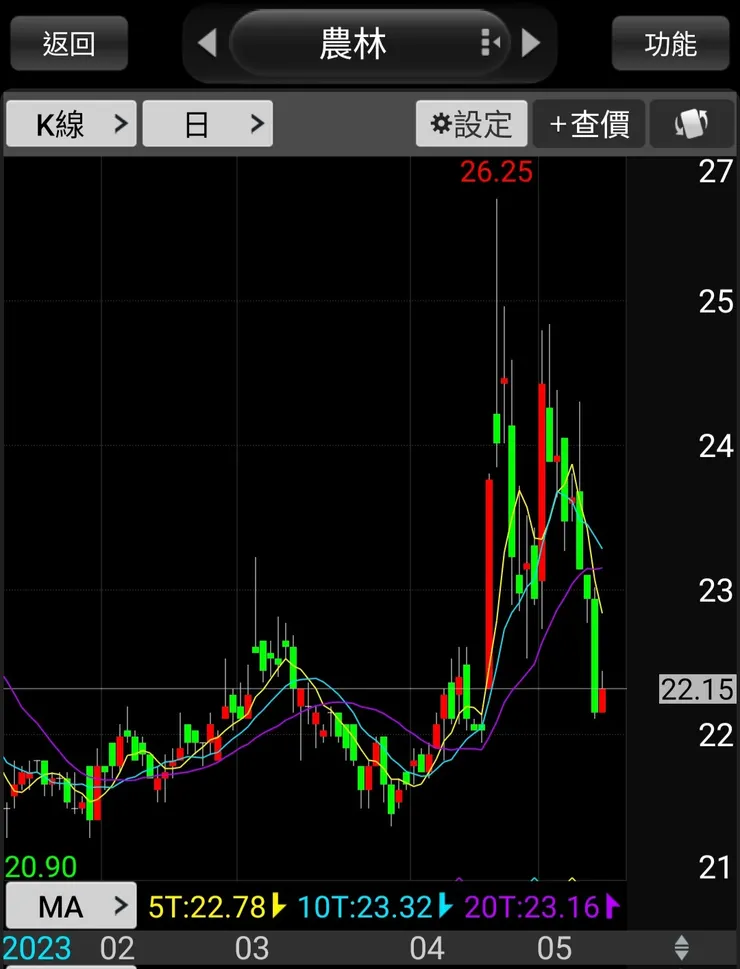Tap the 27 price axis label
The image size is (740, 969).
click(x=716, y=171)
